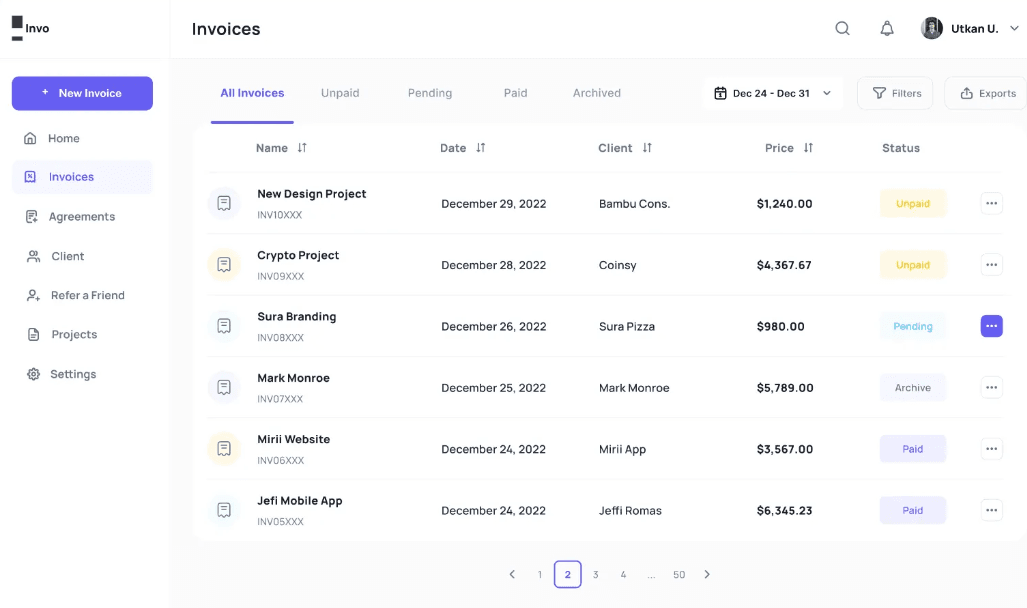1027x608 pixels.
Task: Switch to Archived tab
Action: pyautogui.click(x=597, y=93)
